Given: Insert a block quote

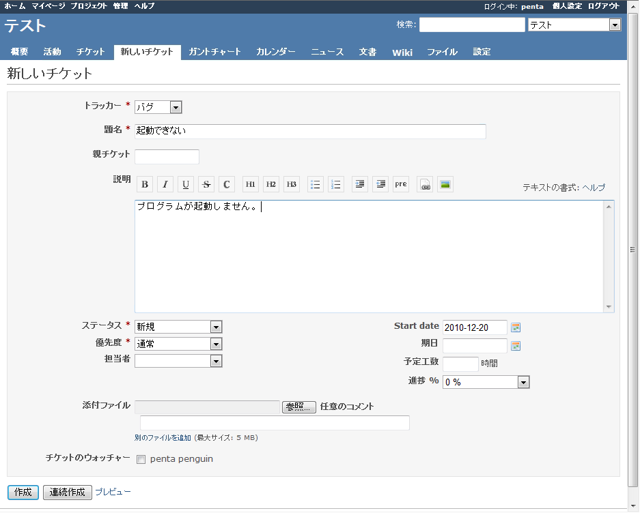Looking at the screenshot, I should (x=360, y=184).
